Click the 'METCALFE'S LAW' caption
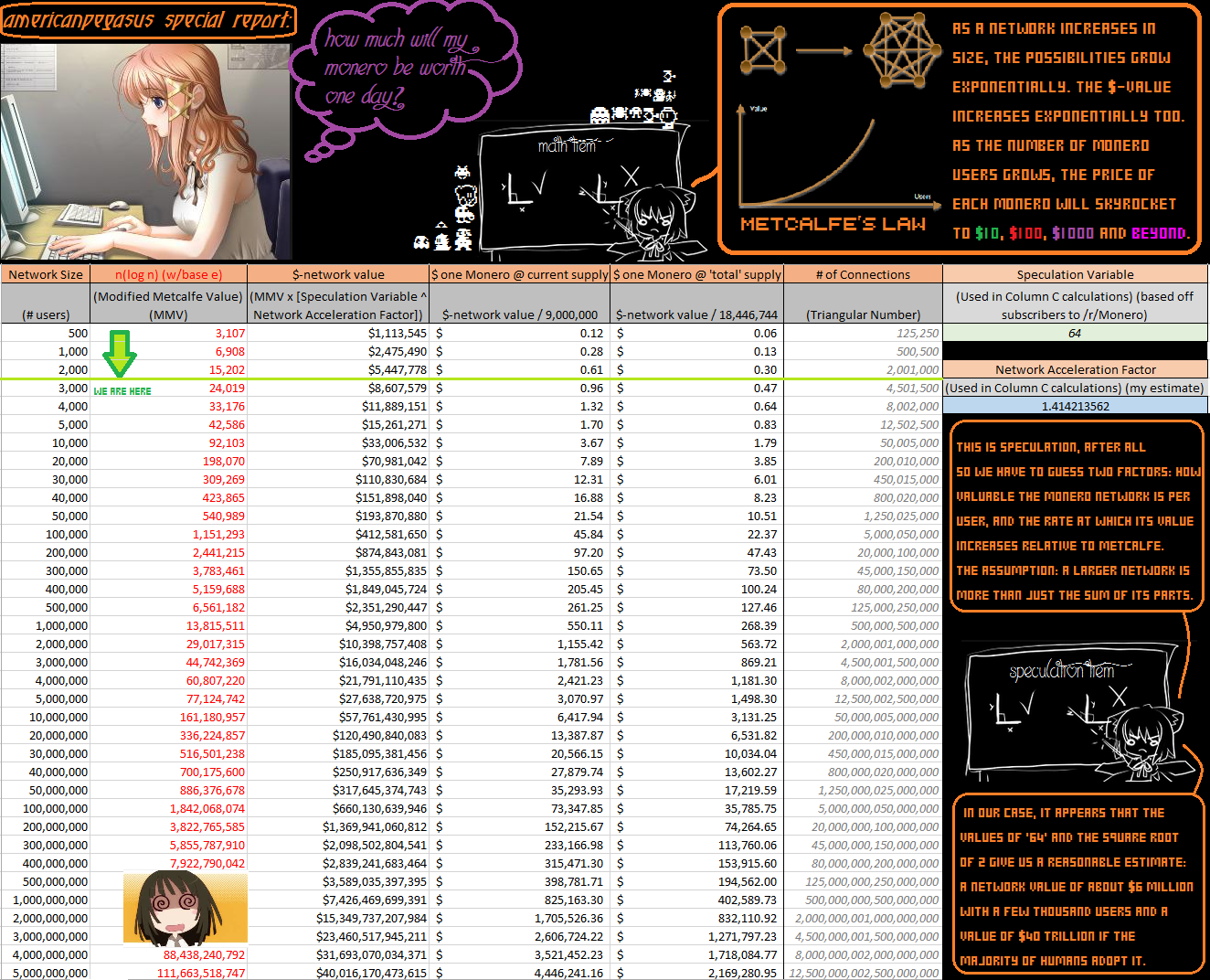 (833, 224)
